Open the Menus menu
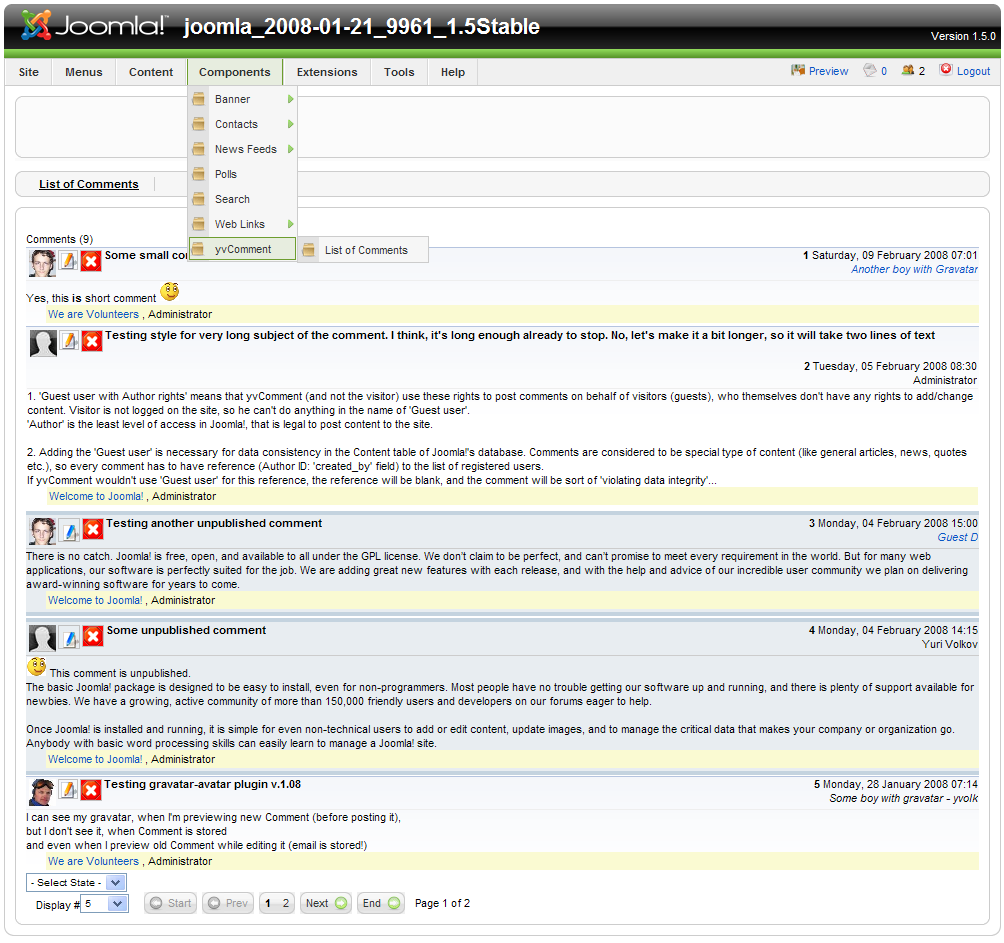The height and width of the screenshot is (943, 1004). (x=84, y=72)
